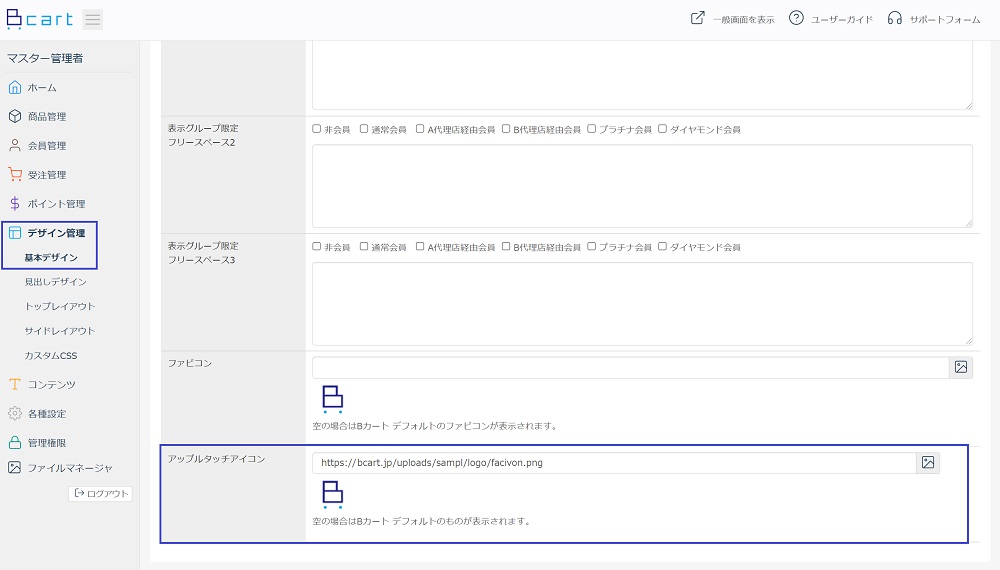This screenshot has height=570, width=1000.
Task: Click the external link icon for 一般画面を表示
Action: click(x=698, y=18)
